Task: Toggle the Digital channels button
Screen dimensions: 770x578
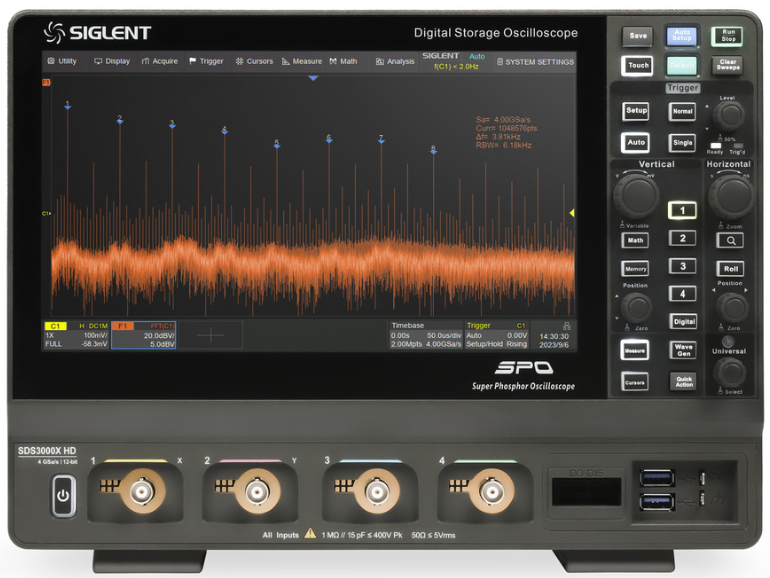Action: 684,322
